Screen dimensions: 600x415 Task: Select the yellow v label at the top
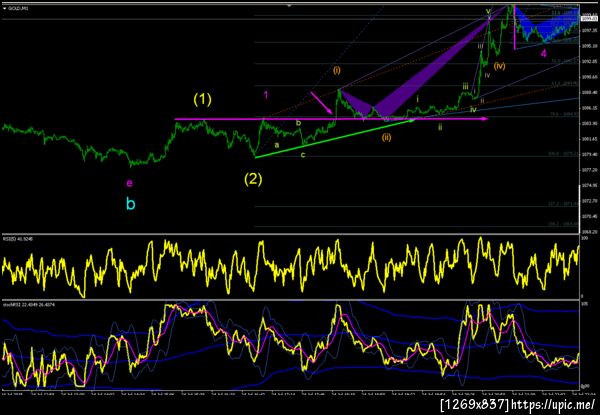(x=488, y=11)
